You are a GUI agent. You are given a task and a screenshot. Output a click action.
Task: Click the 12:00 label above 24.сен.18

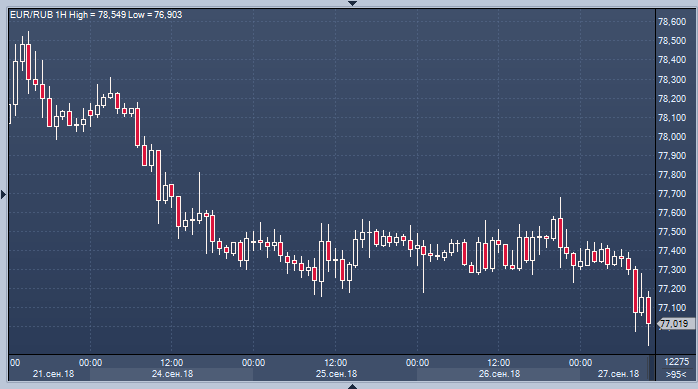(x=172, y=363)
